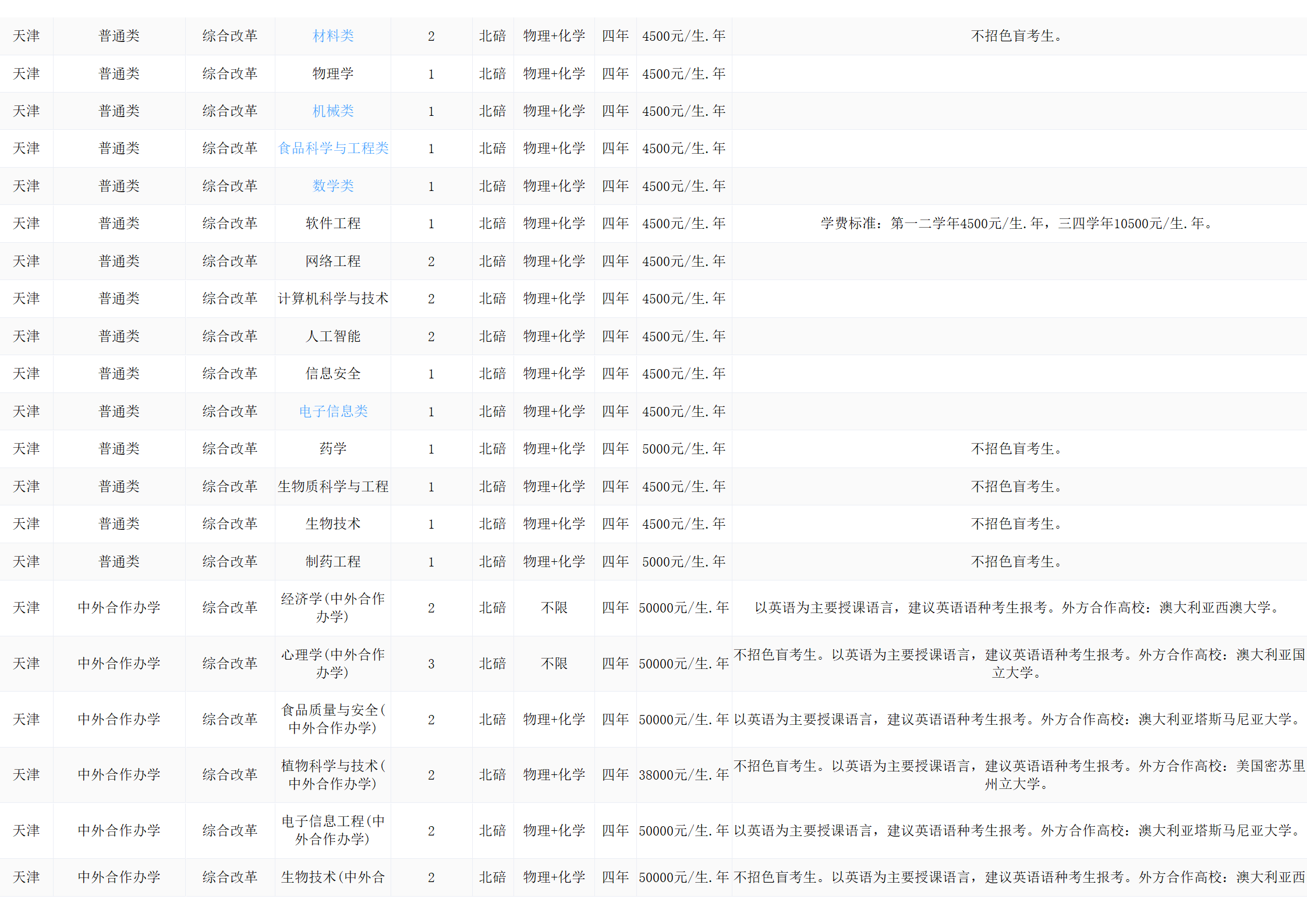Select the 网络工程 major cell
The width and height of the screenshot is (1307, 924).
(333, 261)
